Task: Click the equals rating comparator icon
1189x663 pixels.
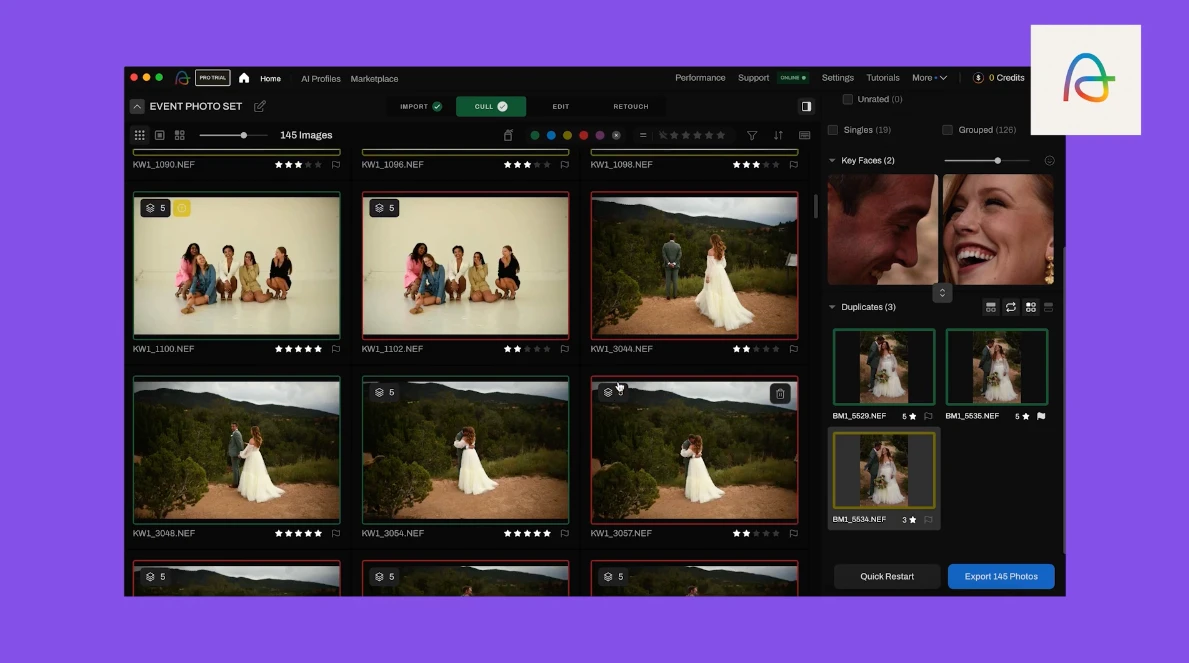Action: click(x=643, y=136)
